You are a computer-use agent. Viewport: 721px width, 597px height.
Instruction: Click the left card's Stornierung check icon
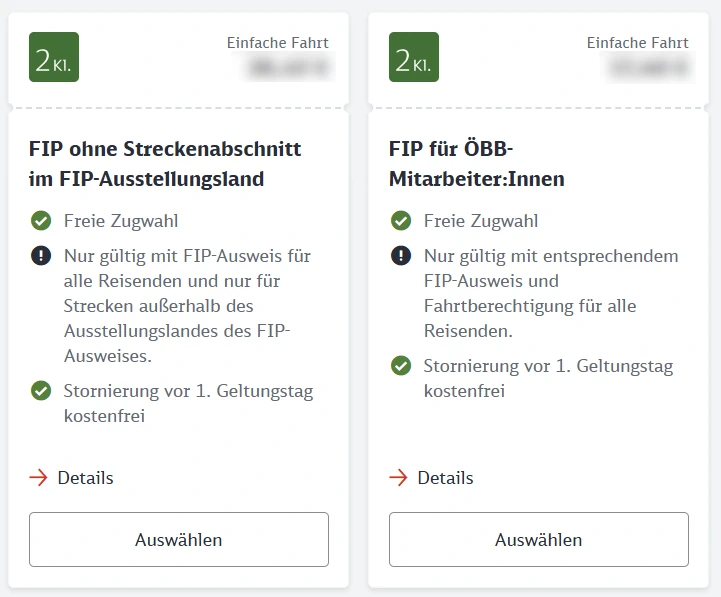(41, 391)
